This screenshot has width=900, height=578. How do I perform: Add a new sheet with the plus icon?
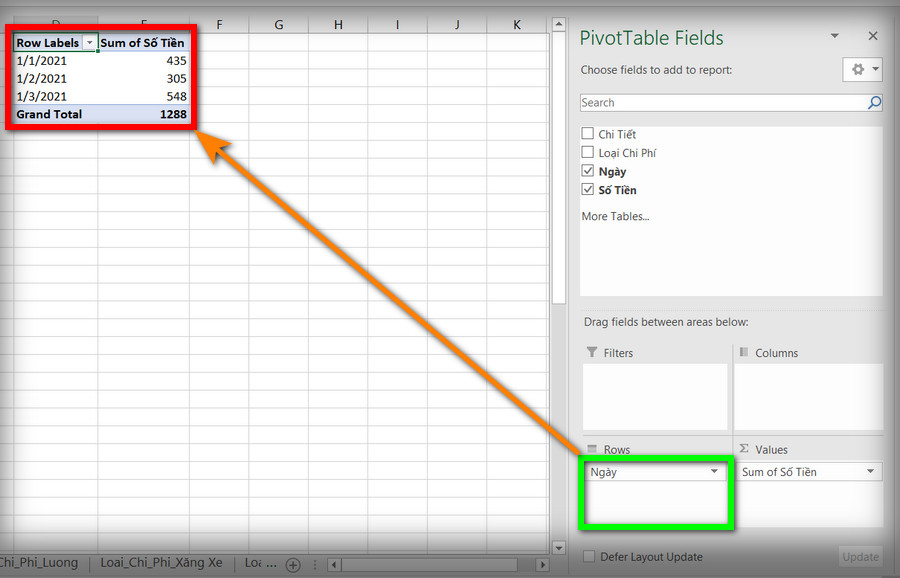(293, 565)
